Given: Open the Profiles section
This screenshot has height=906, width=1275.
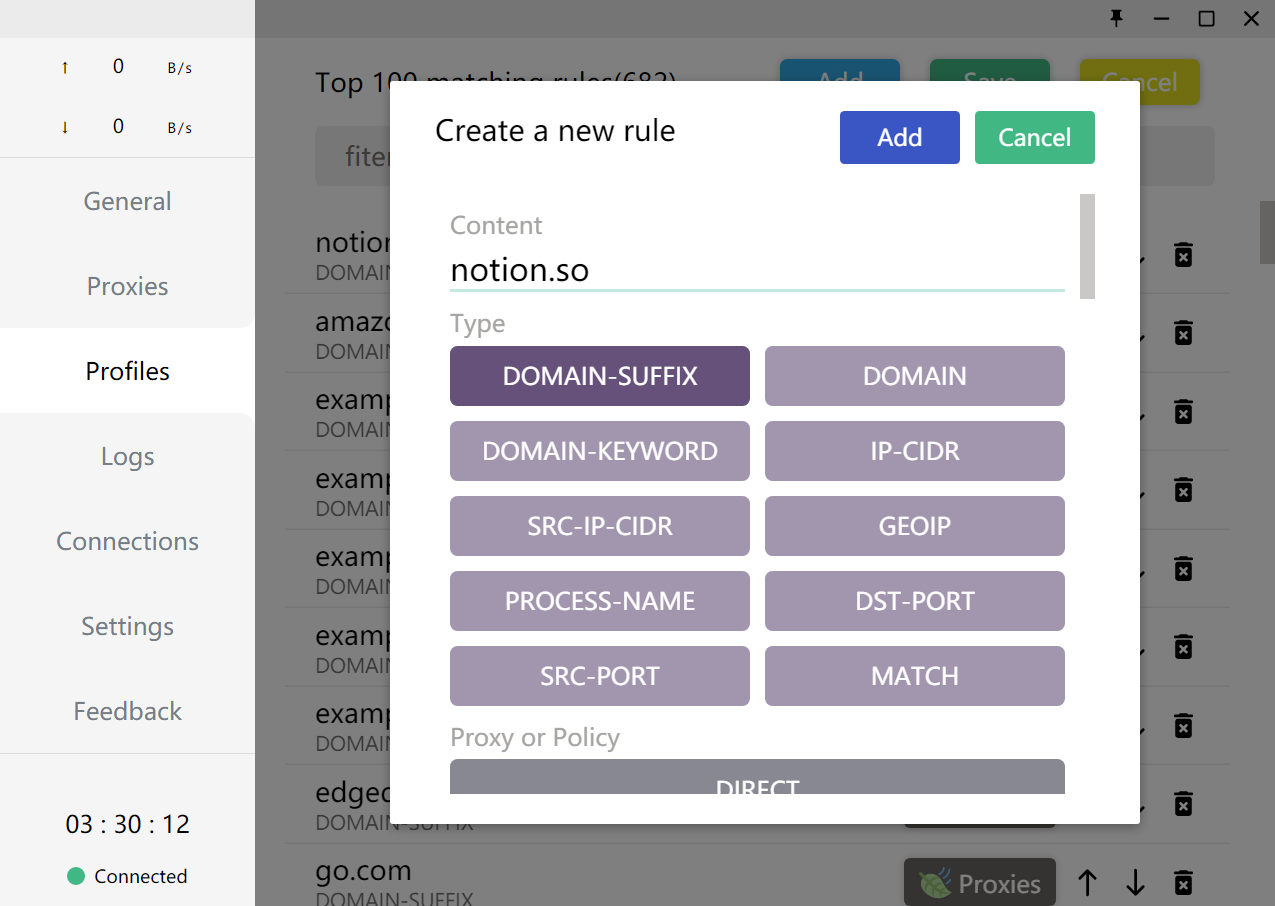Looking at the screenshot, I should 127,371.
